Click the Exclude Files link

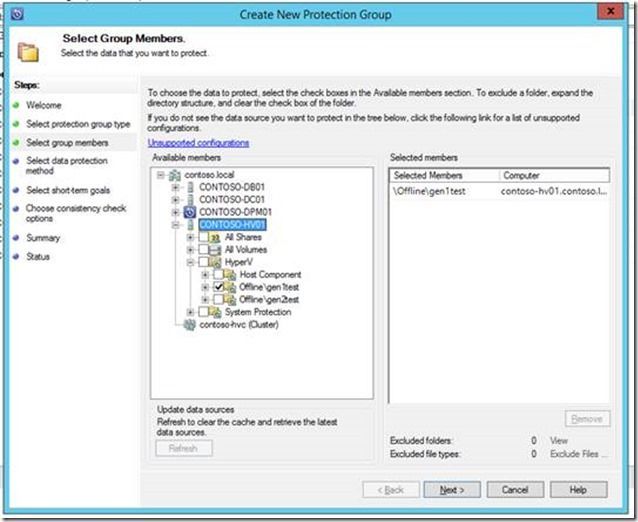coord(578,454)
